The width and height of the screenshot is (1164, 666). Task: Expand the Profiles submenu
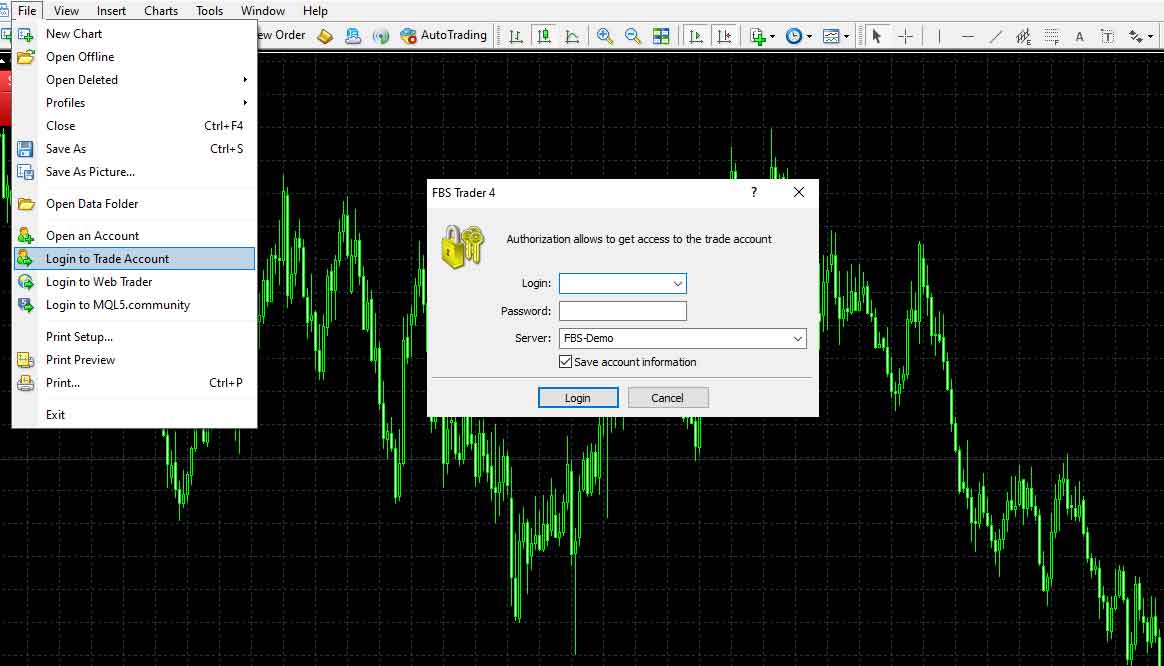(x=134, y=102)
